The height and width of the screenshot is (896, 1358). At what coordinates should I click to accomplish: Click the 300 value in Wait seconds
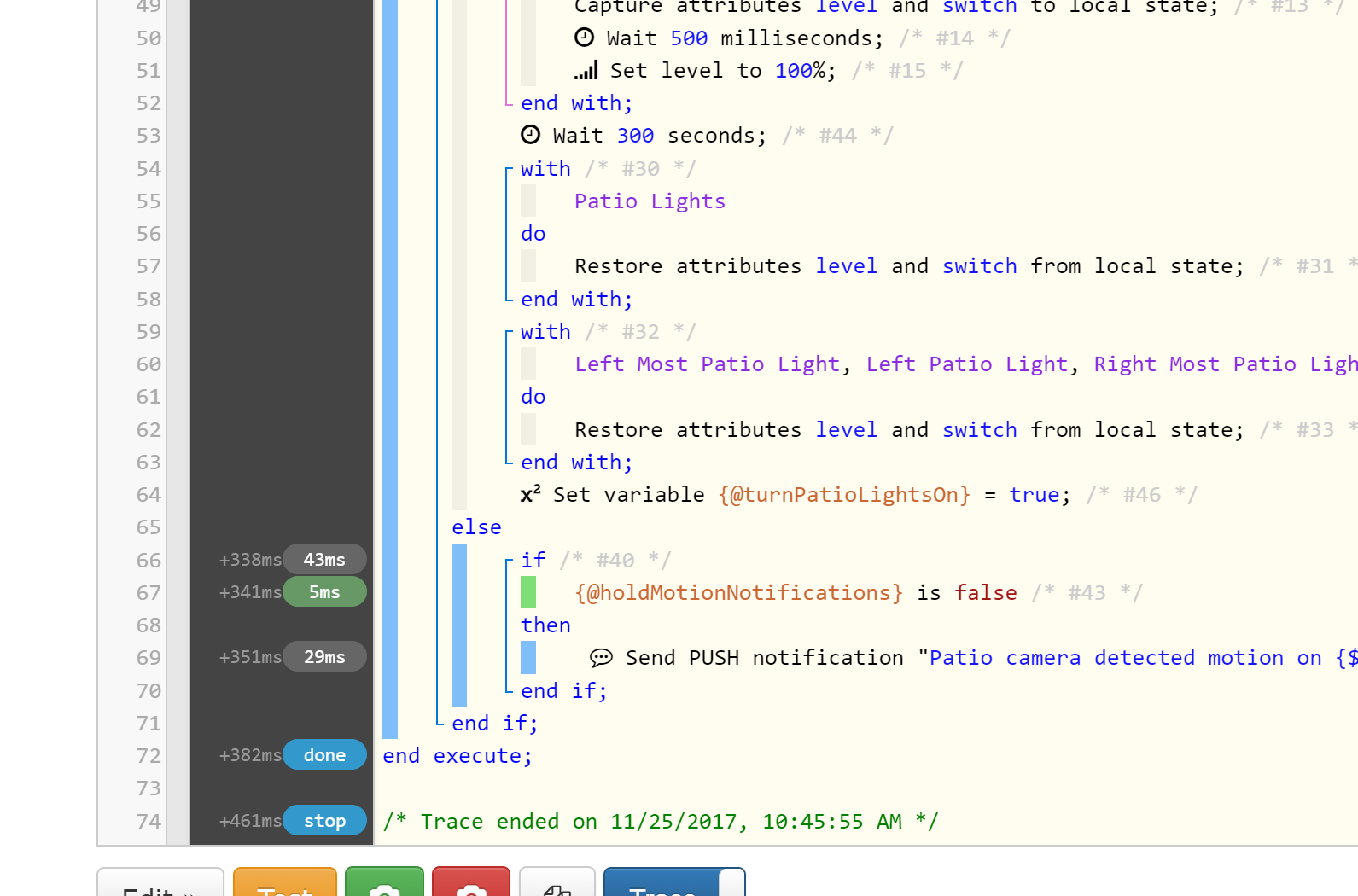point(635,136)
